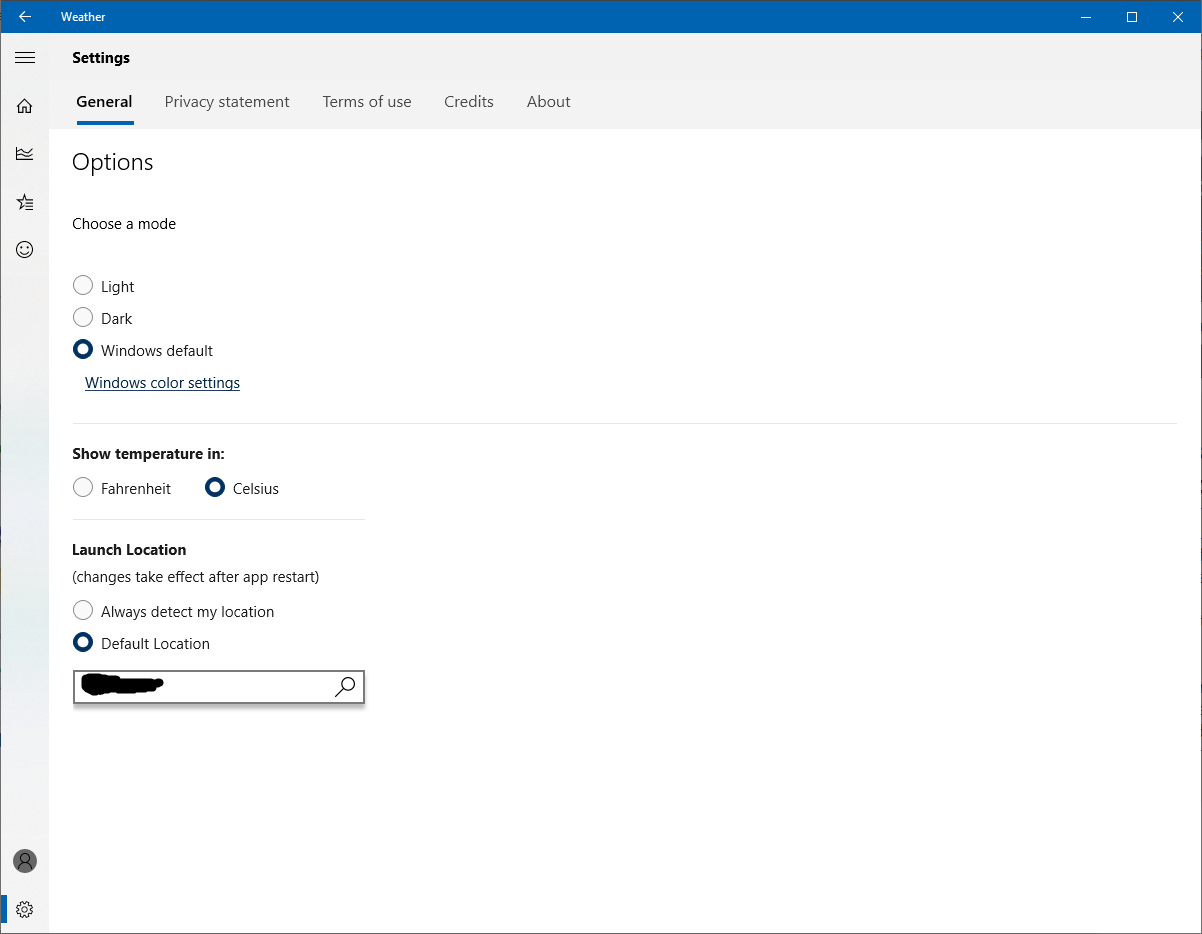Open the Terms of use tab

pyautogui.click(x=366, y=101)
